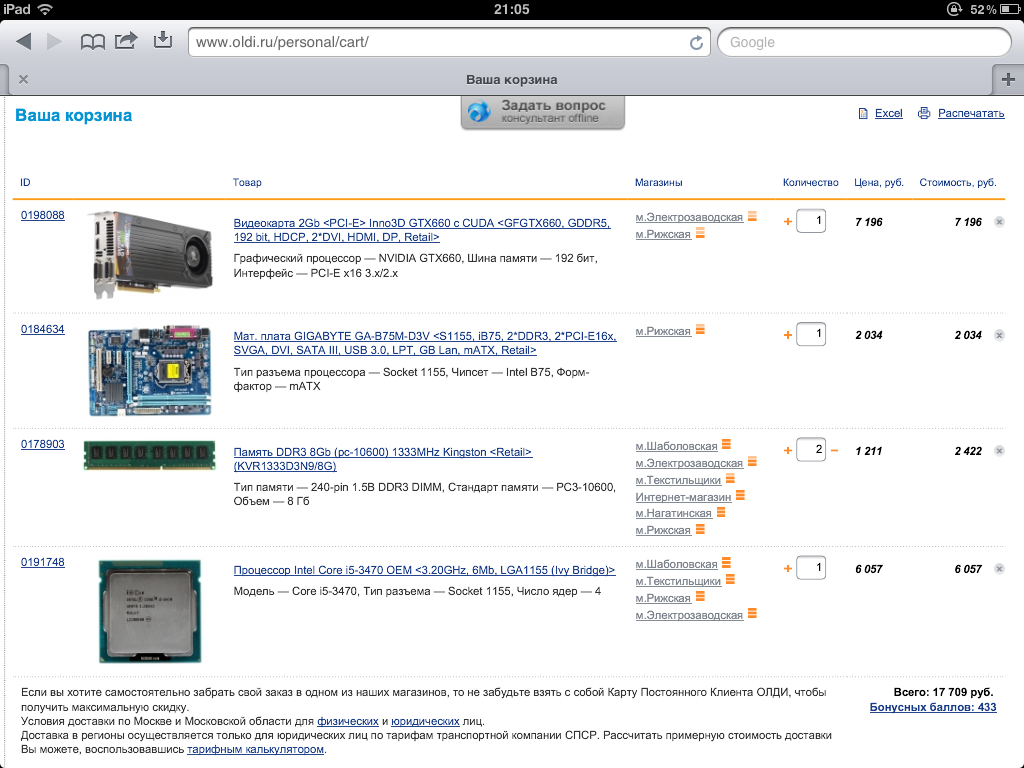Click stock bars icon beside motherboard's м.Рижская
This screenshot has width=1024, height=768.
pos(700,330)
